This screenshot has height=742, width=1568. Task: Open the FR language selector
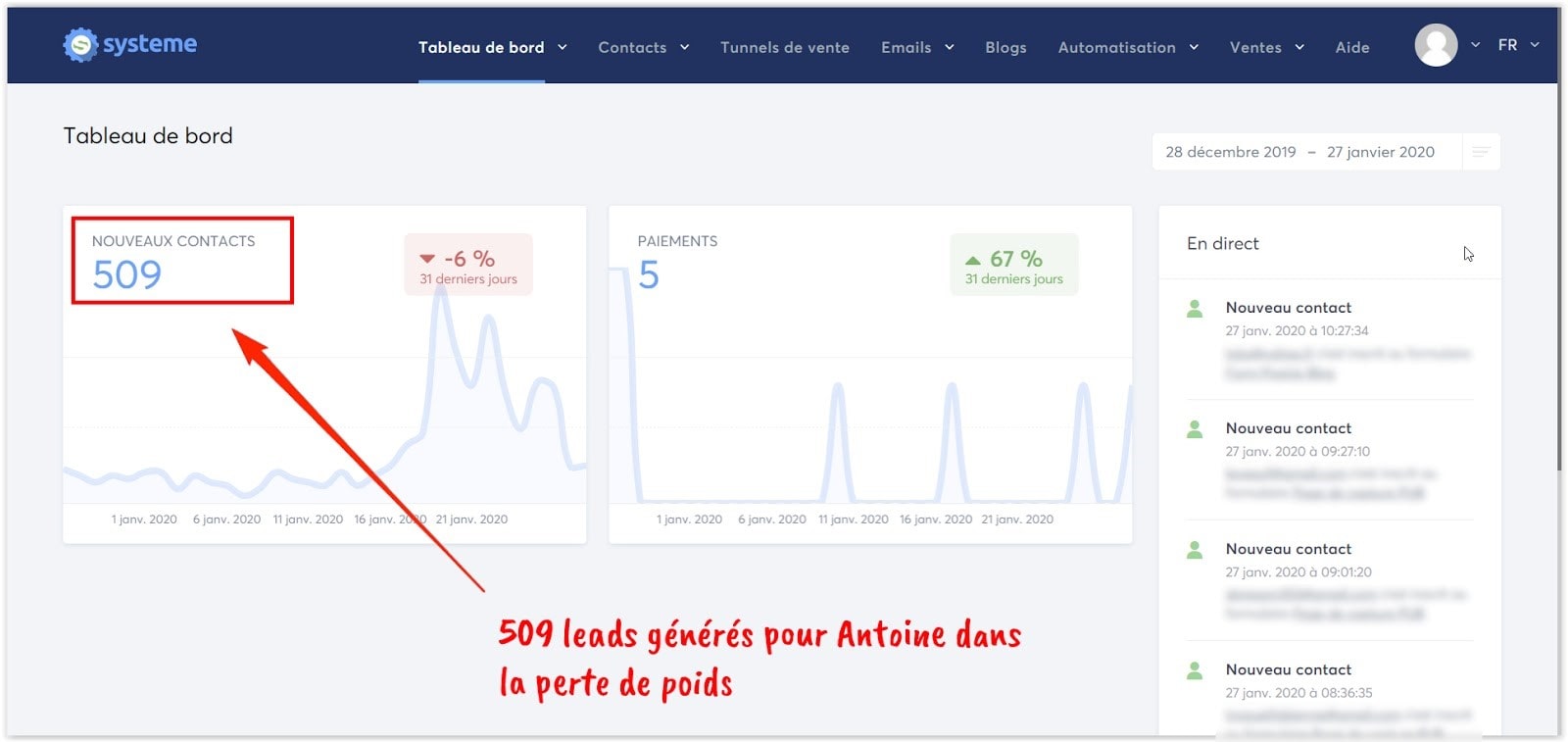tap(1518, 45)
